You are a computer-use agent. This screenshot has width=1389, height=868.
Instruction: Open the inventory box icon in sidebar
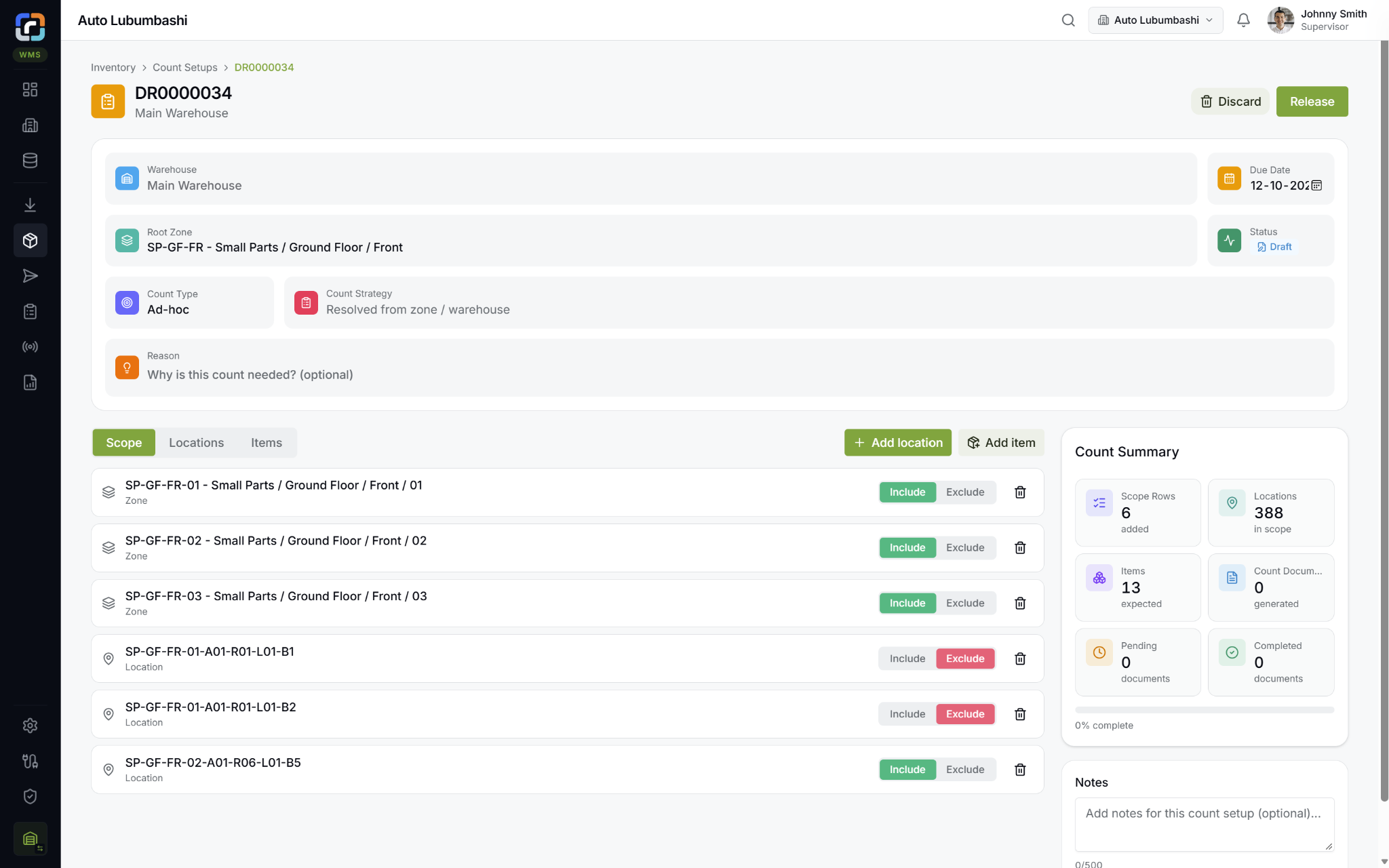(x=30, y=240)
